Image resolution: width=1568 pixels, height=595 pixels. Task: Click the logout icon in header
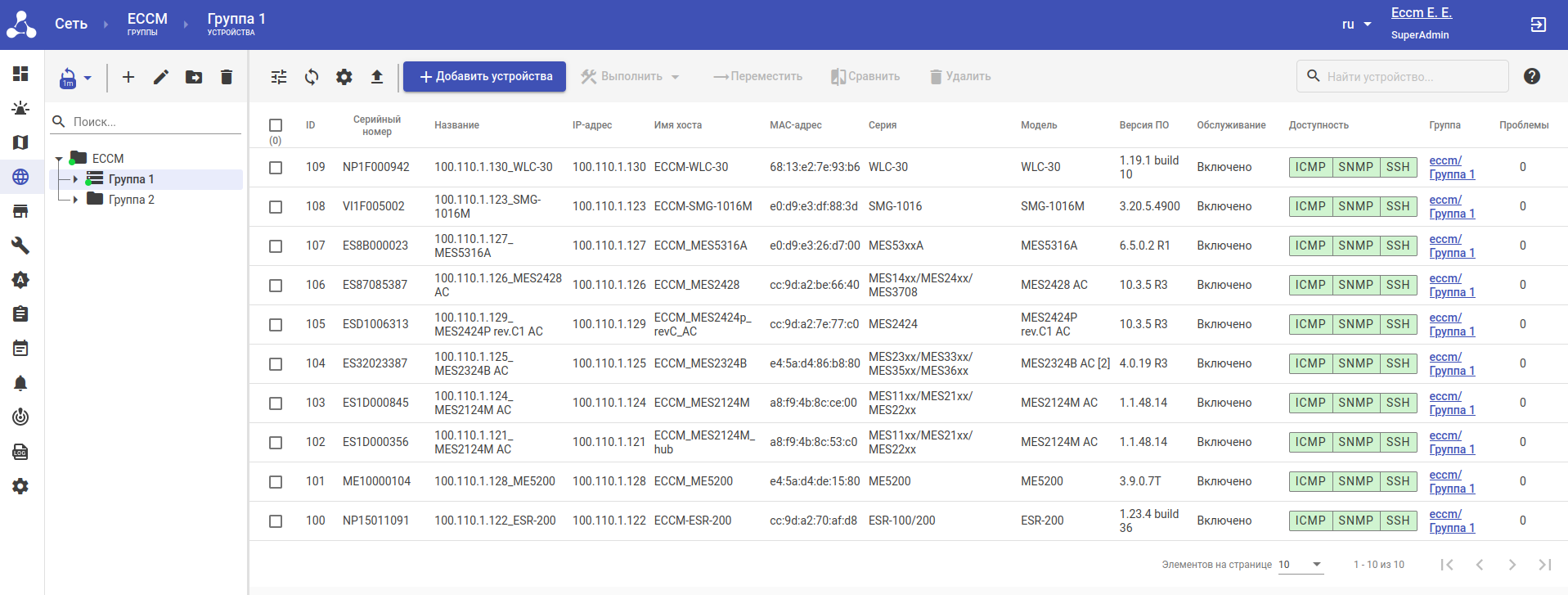pos(1538,25)
